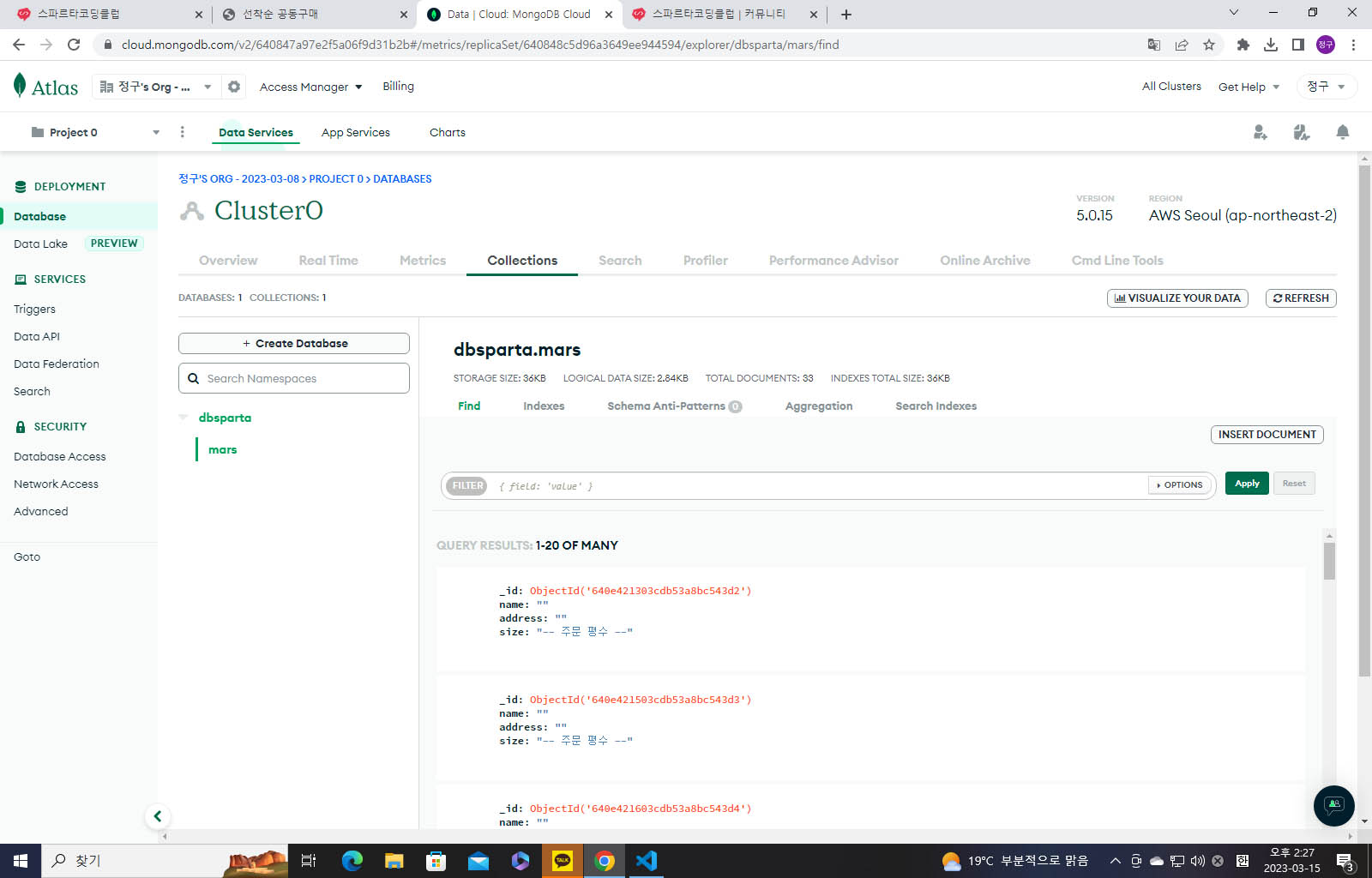This screenshot has width=1372, height=878.
Task: Expand Access Manager dropdown
Action: 311,87
